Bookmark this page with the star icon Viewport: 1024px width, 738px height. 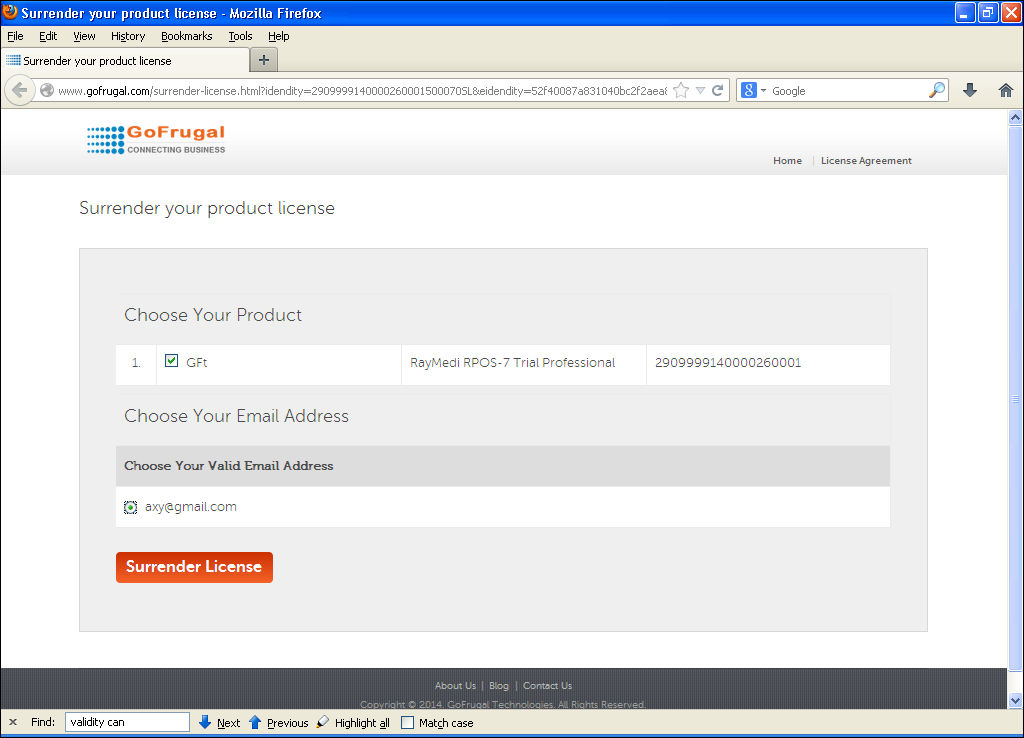pos(681,91)
